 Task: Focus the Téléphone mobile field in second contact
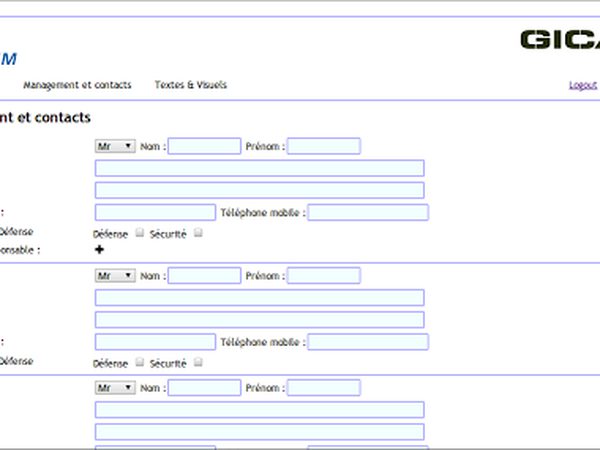[368, 342]
